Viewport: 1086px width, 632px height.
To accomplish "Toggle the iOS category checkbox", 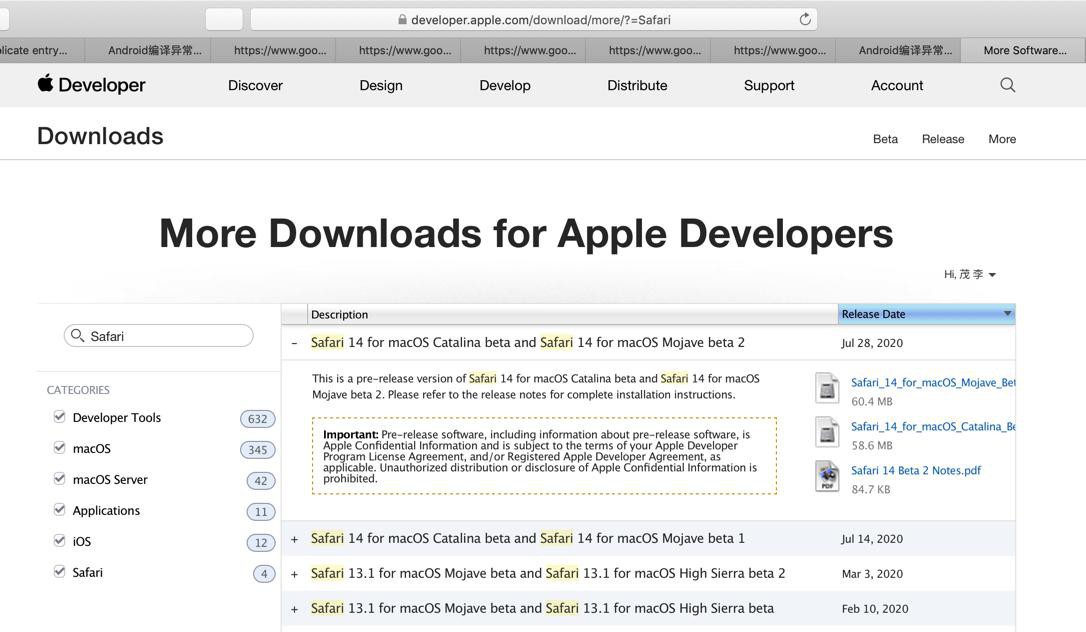I will coord(60,541).
